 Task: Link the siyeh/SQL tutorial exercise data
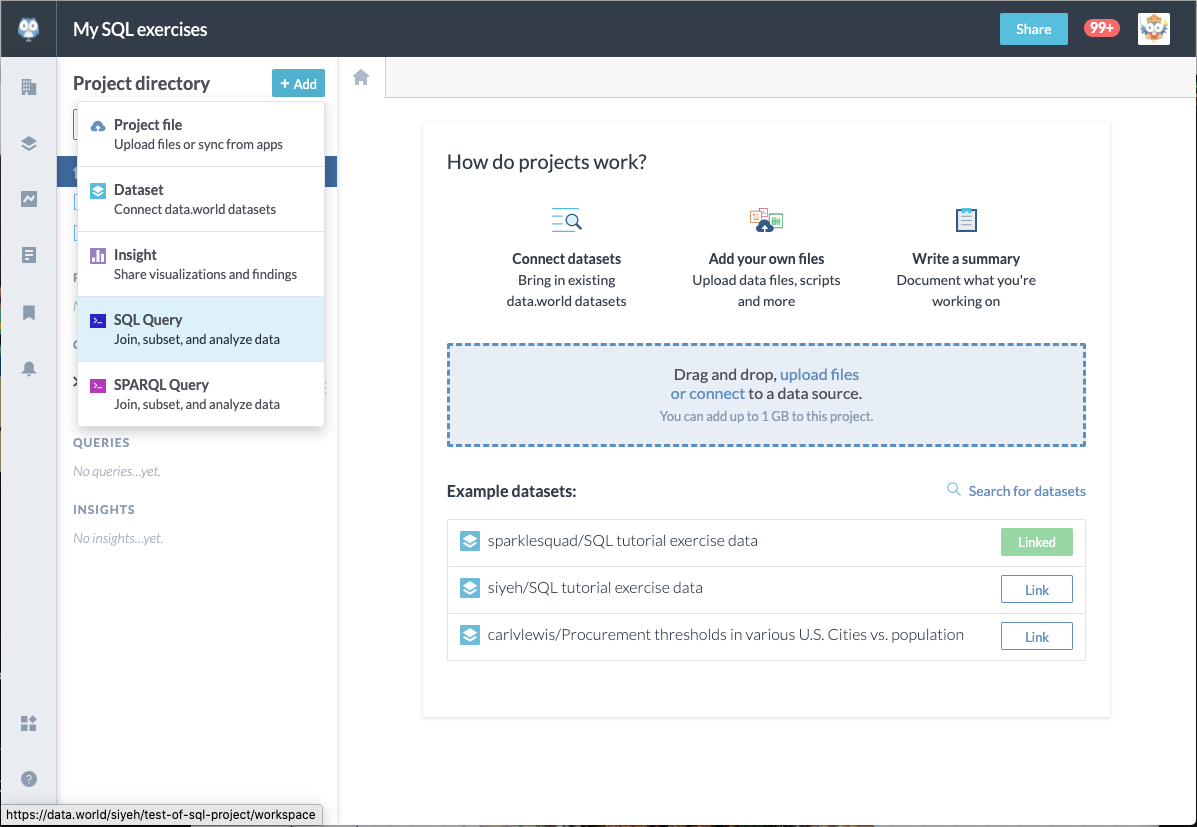click(1037, 590)
